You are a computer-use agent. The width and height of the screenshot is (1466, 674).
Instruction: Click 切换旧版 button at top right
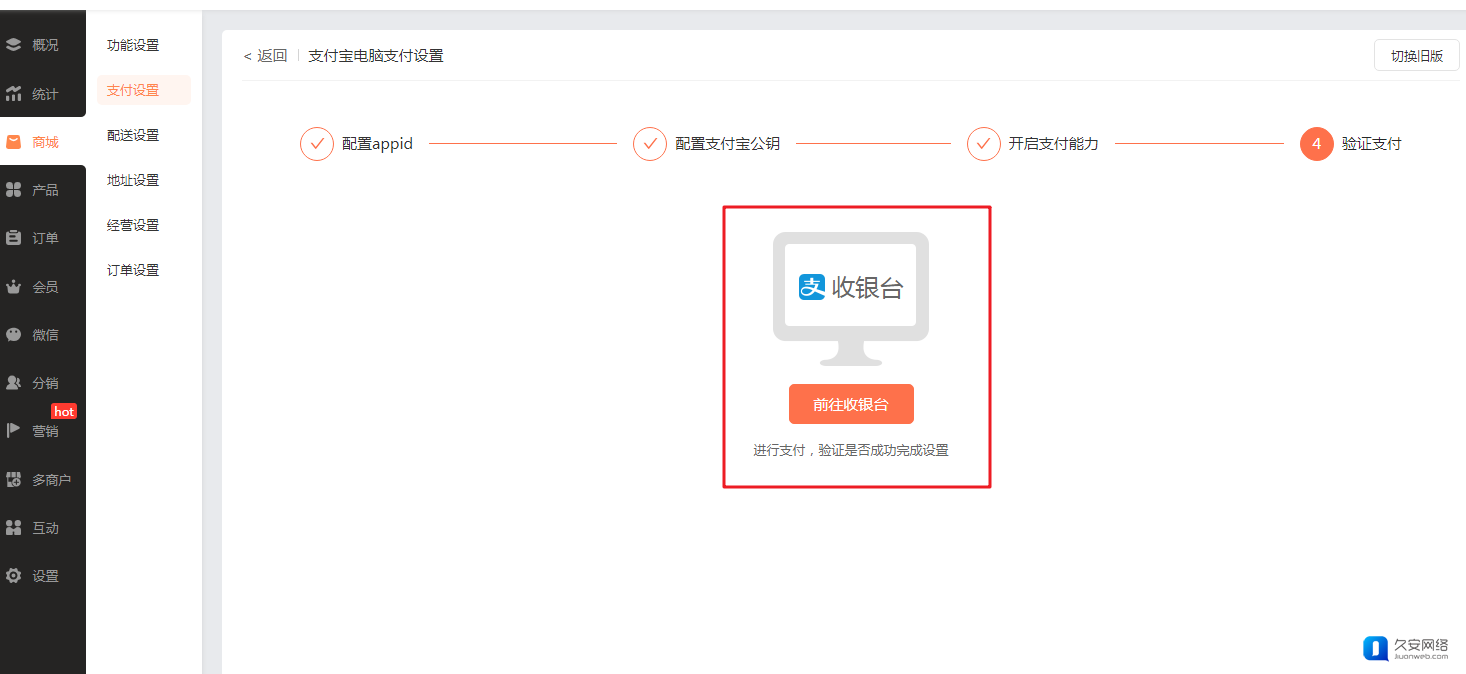coord(1416,56)
